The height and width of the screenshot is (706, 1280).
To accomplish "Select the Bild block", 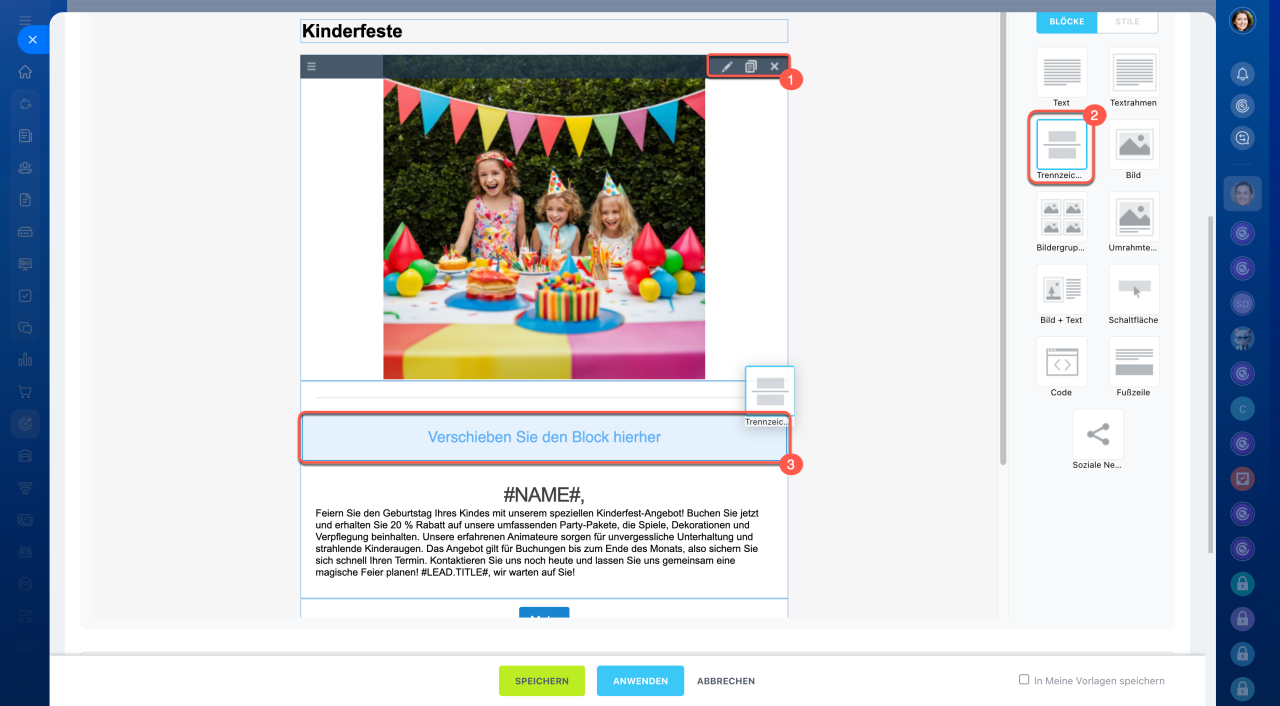I will click(x=1133, y=150).
